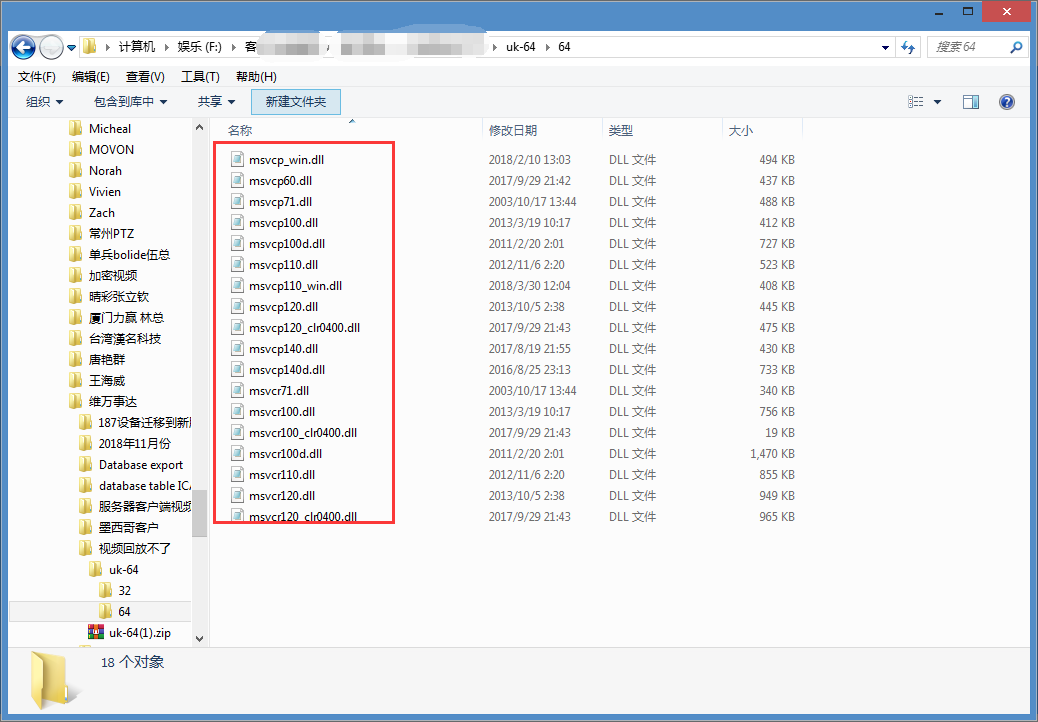This screenshot has height=722, width=1038.
Task: Sort by the 类型 column header
Action: pos(621,130)
